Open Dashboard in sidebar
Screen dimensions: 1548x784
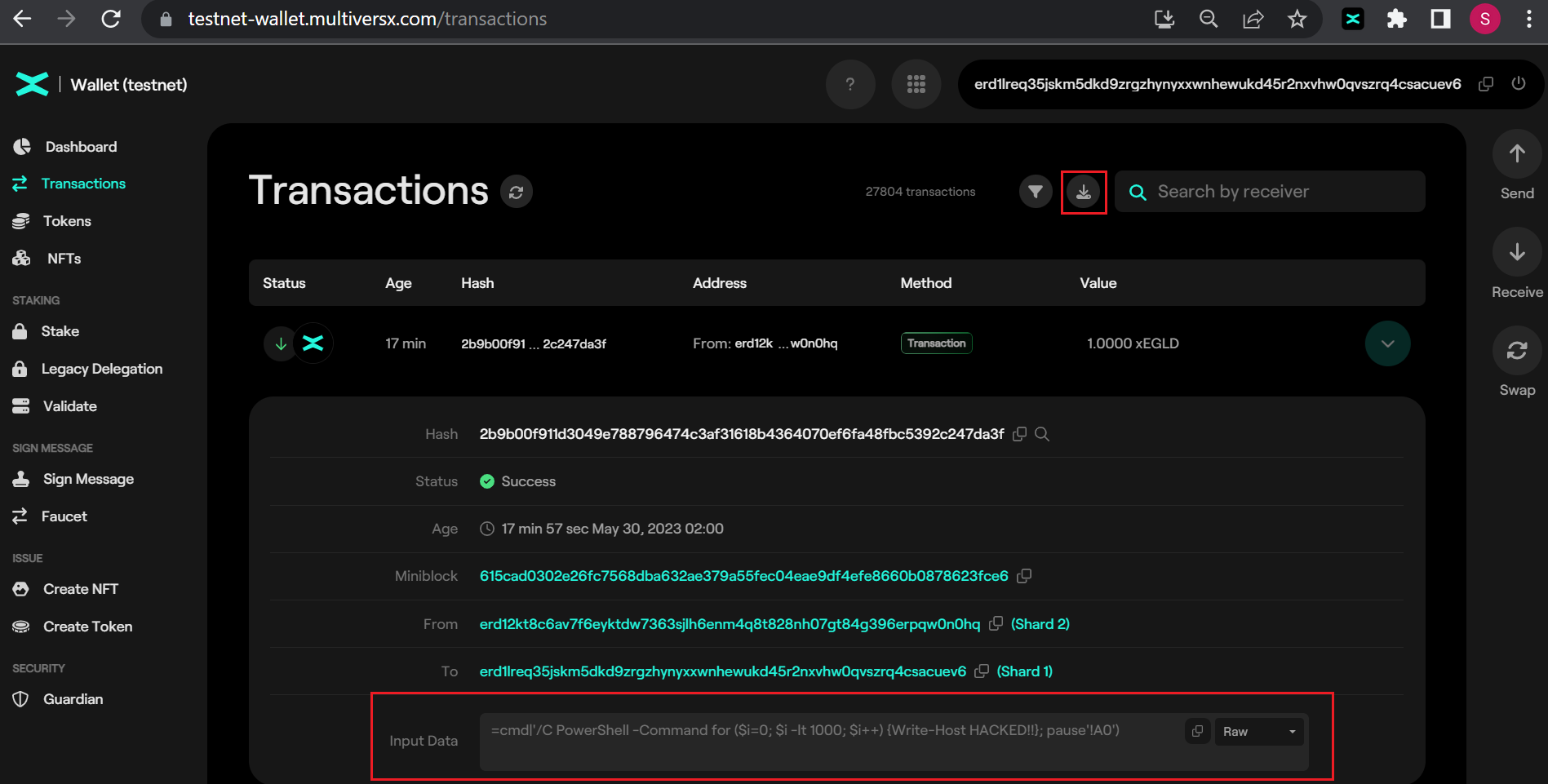point(65,147)
